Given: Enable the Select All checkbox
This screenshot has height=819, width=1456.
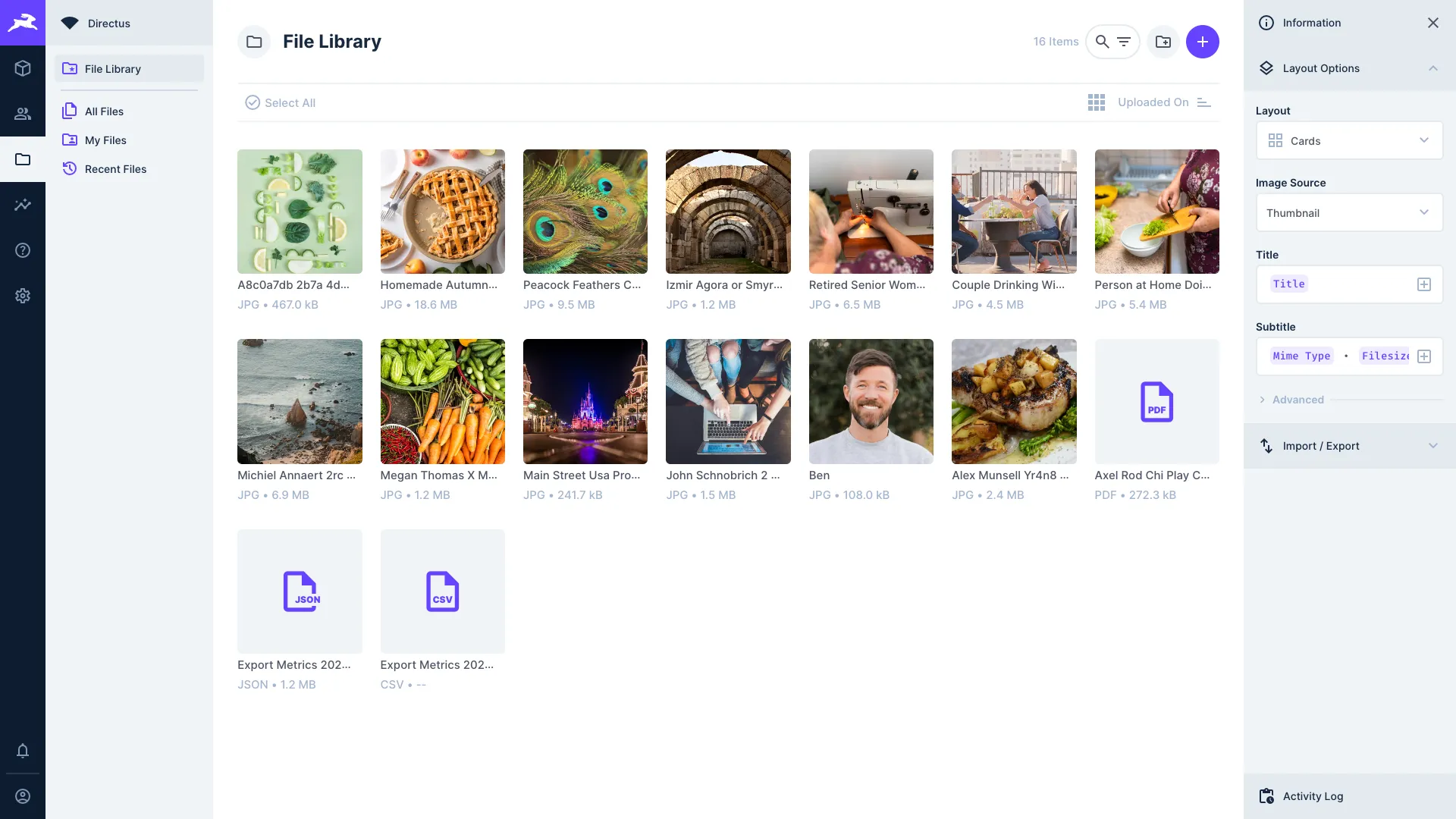Looking at the screenshot, I should (252, 102).
